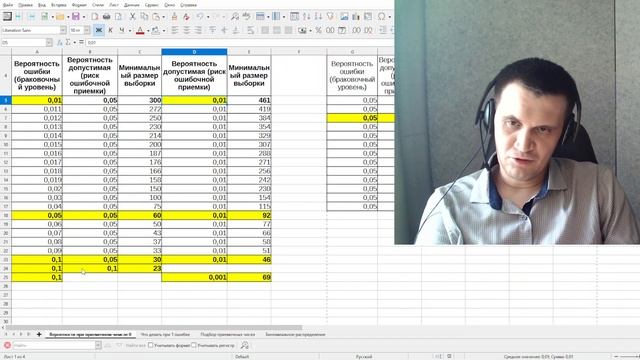Export the spreadsheet directly as PDF
This screenshot has width=640, height=360.
tap(95, 17)
